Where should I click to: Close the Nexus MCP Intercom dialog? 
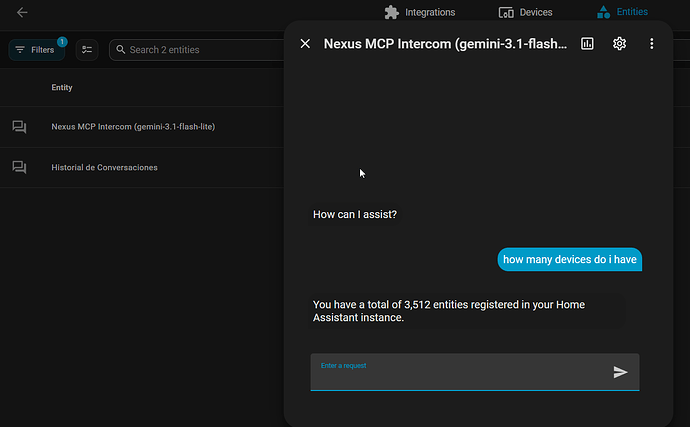305,44
